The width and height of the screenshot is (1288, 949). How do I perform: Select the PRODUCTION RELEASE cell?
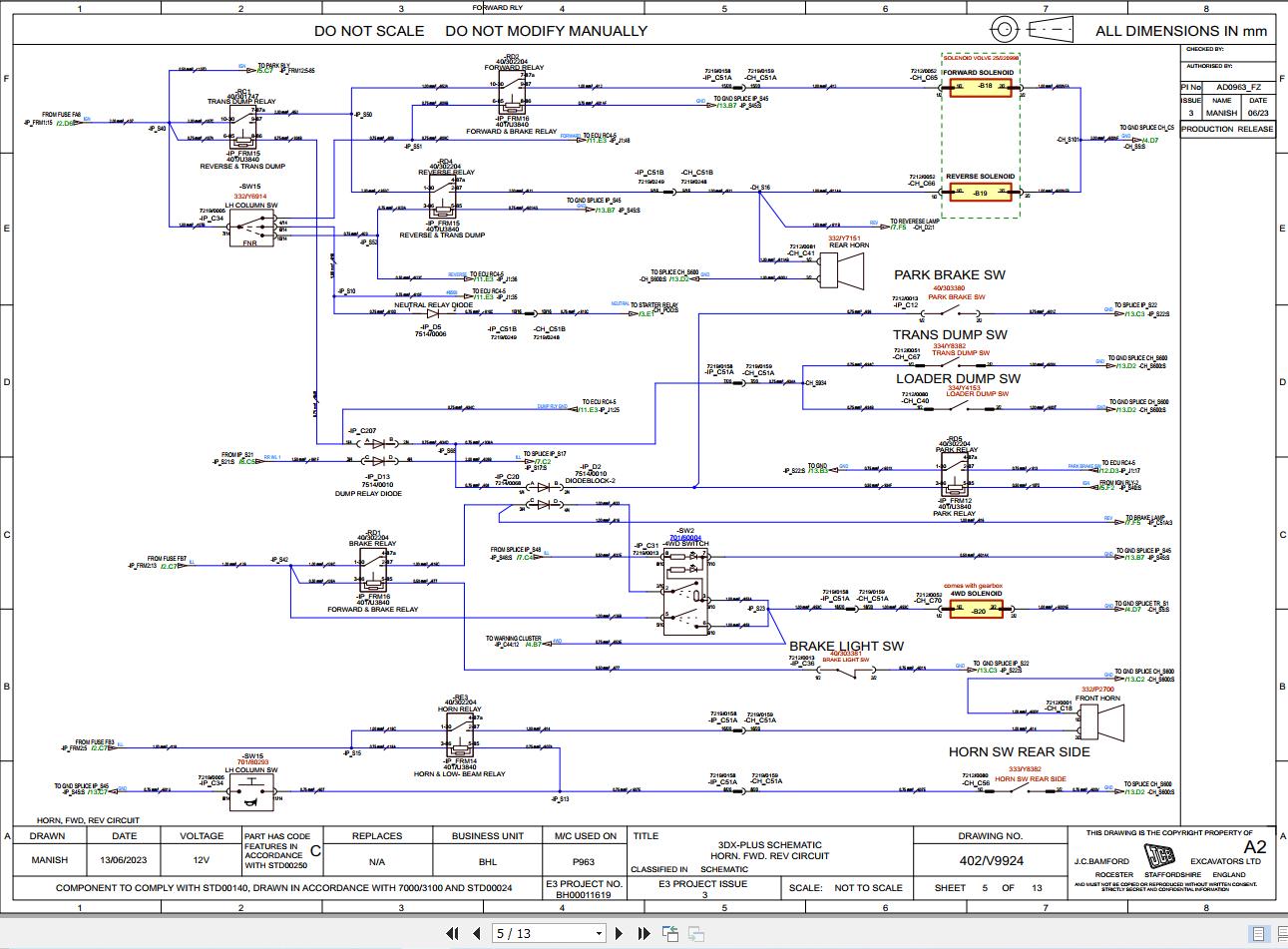(x=1226, y=129)
